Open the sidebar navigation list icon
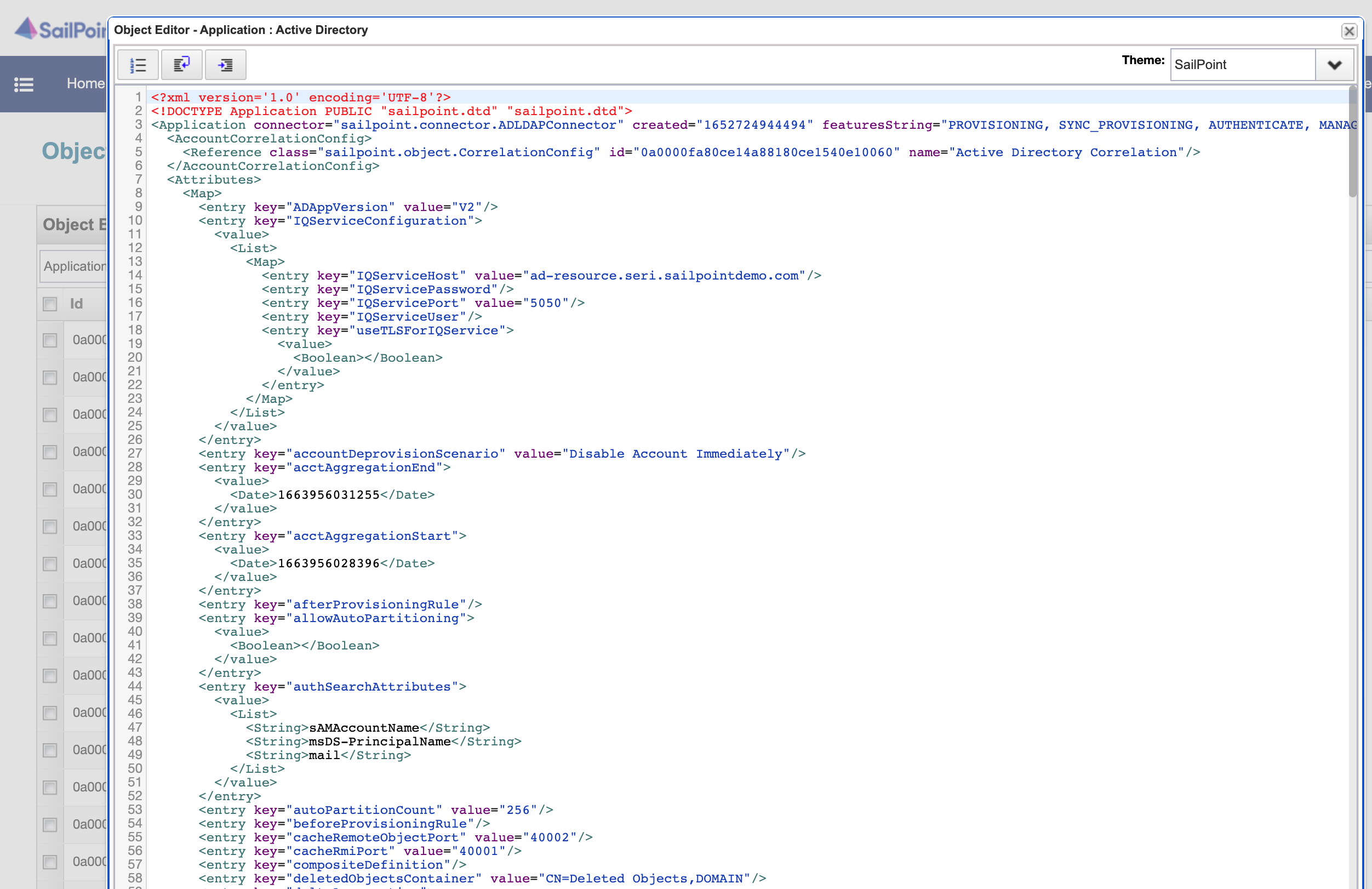Viewport: 1372px width, 889px height. point(24,84)
